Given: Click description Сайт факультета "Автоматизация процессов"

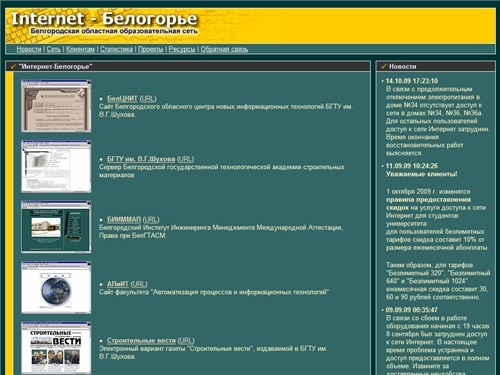Looking at the screenshot, I should tap(214, 292).
